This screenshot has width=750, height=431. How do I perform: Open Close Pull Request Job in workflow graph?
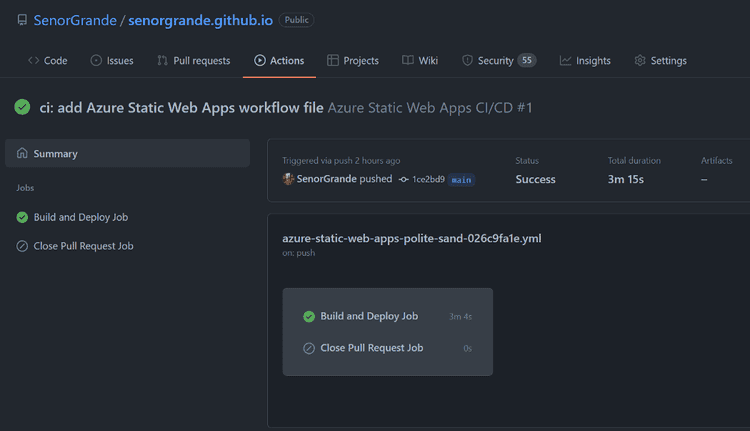(x=372, y=348)
